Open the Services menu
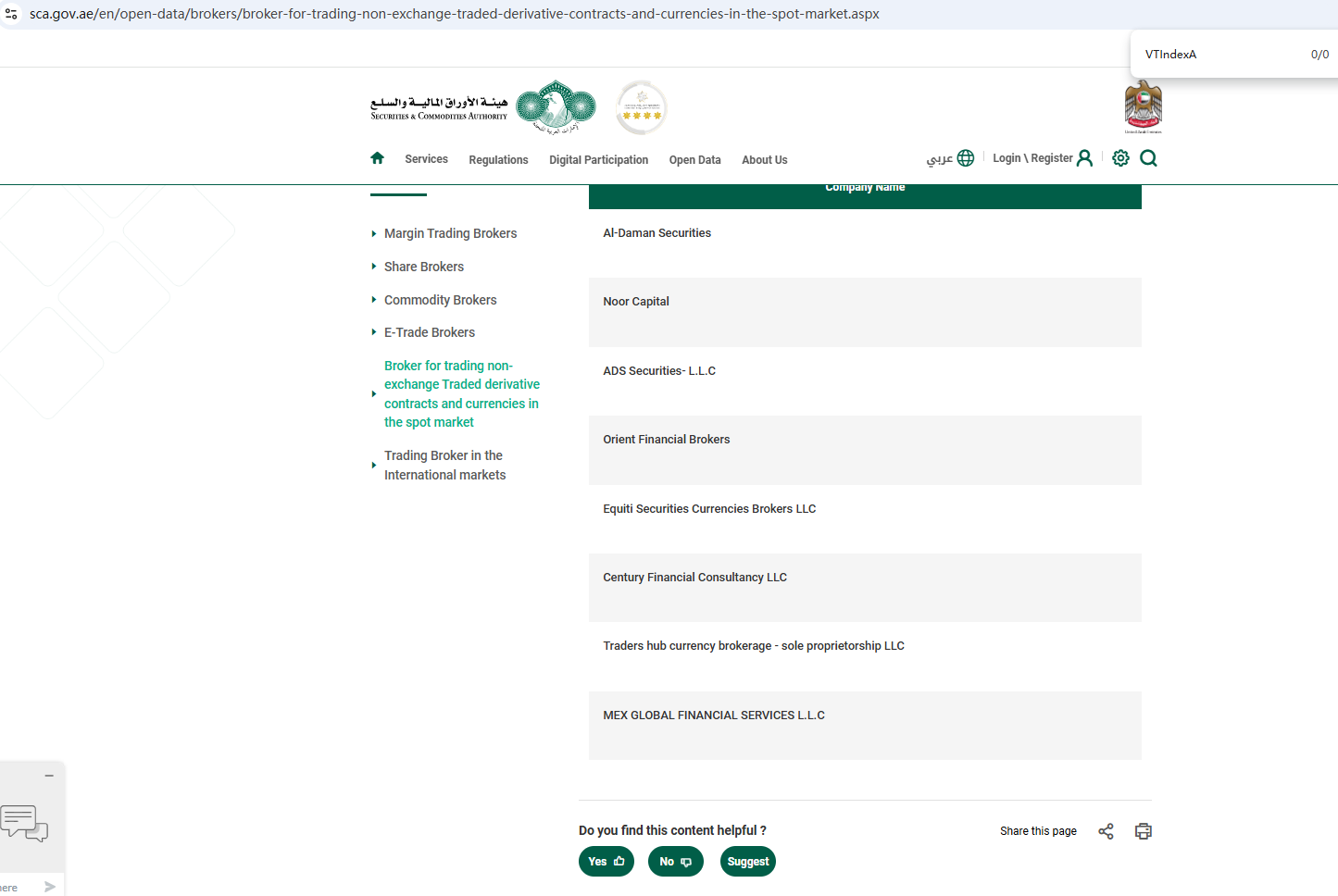Viewport: 1338px width, 896px height. [426, 159]
